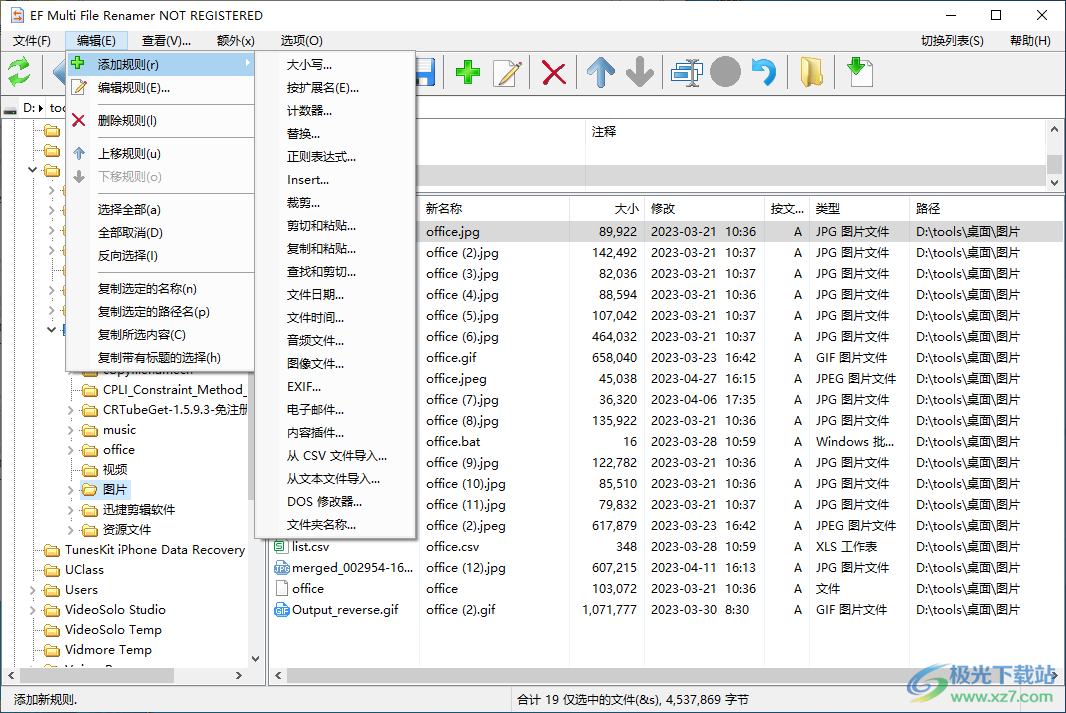1066x713 pixels.
Task: Sort by the 类型 column header
Action: click(859, 209)
